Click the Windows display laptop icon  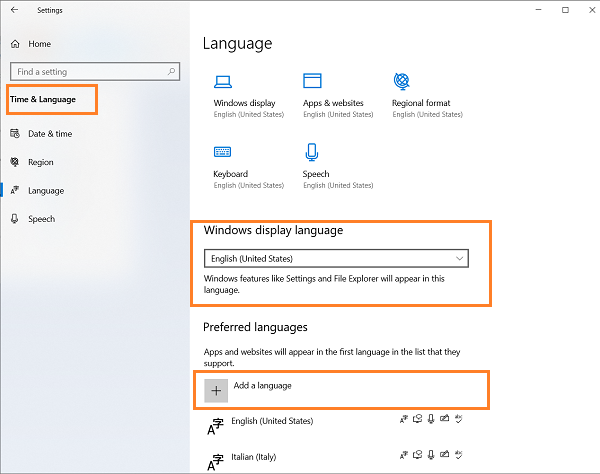coord(223,81)
